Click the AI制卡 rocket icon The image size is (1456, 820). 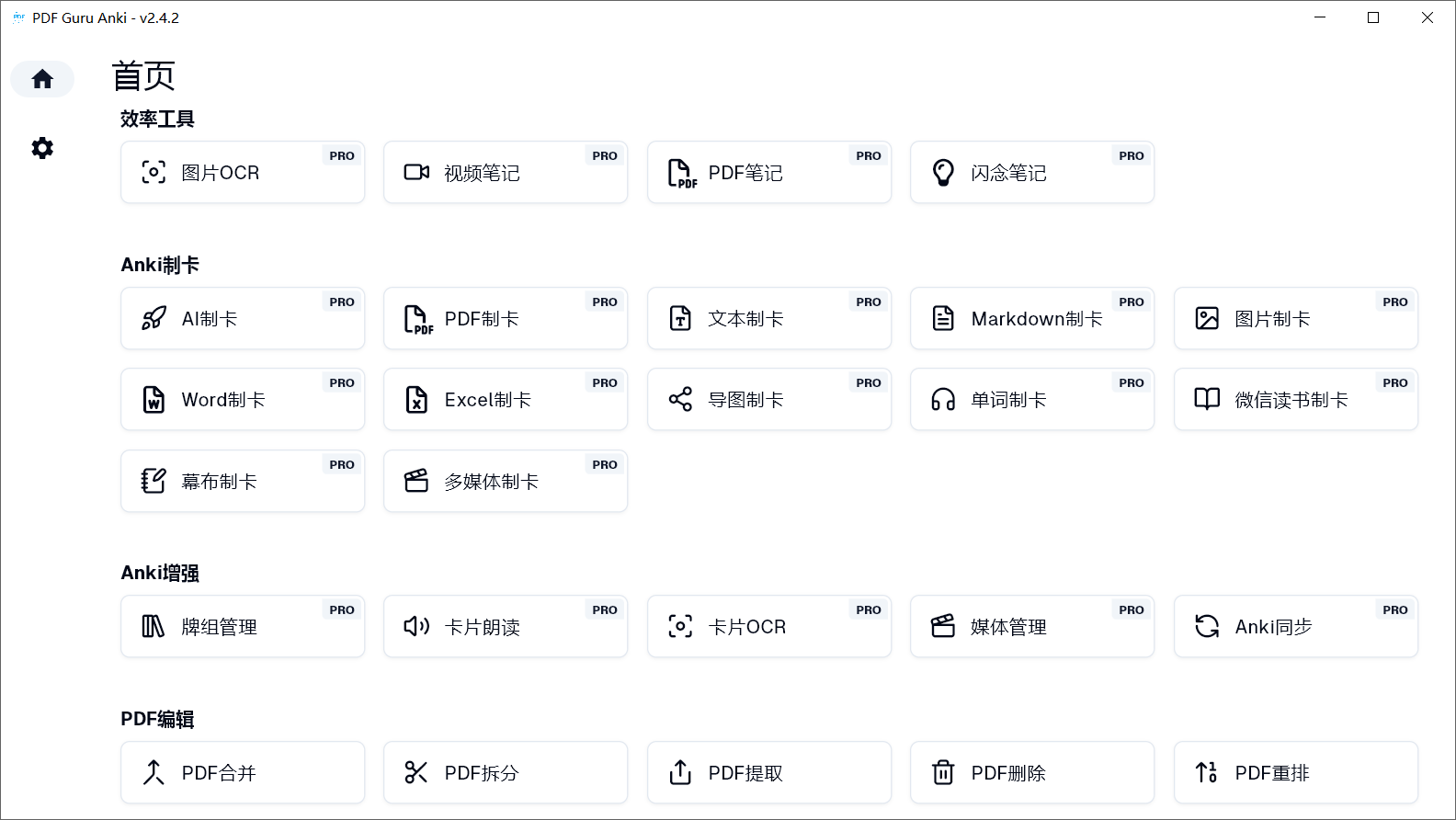154,318
